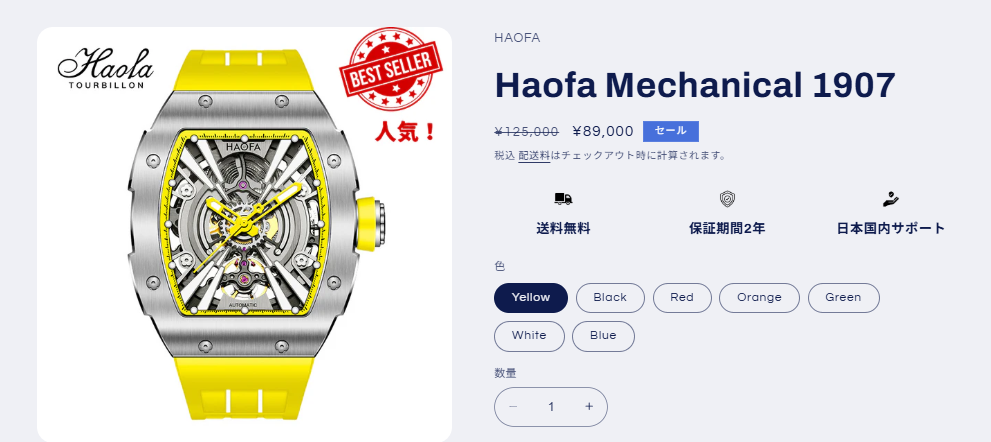Decrease quantity with the minus icon

pos(513,407)
